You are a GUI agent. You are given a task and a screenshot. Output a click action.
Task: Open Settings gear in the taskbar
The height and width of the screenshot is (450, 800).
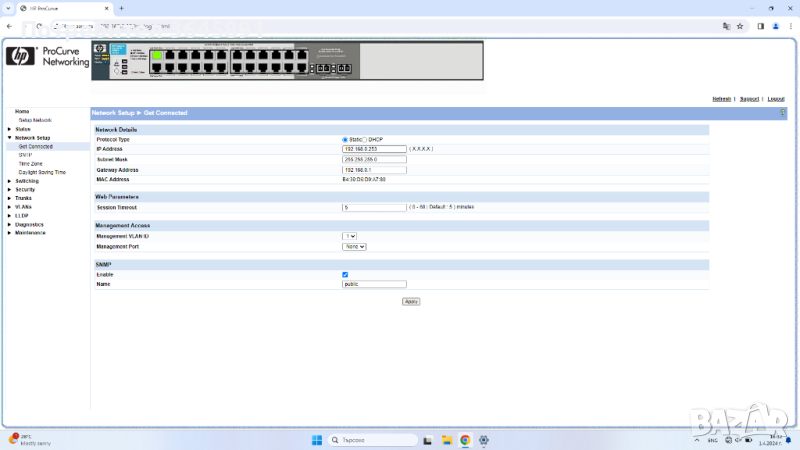[x=484, y=440]
